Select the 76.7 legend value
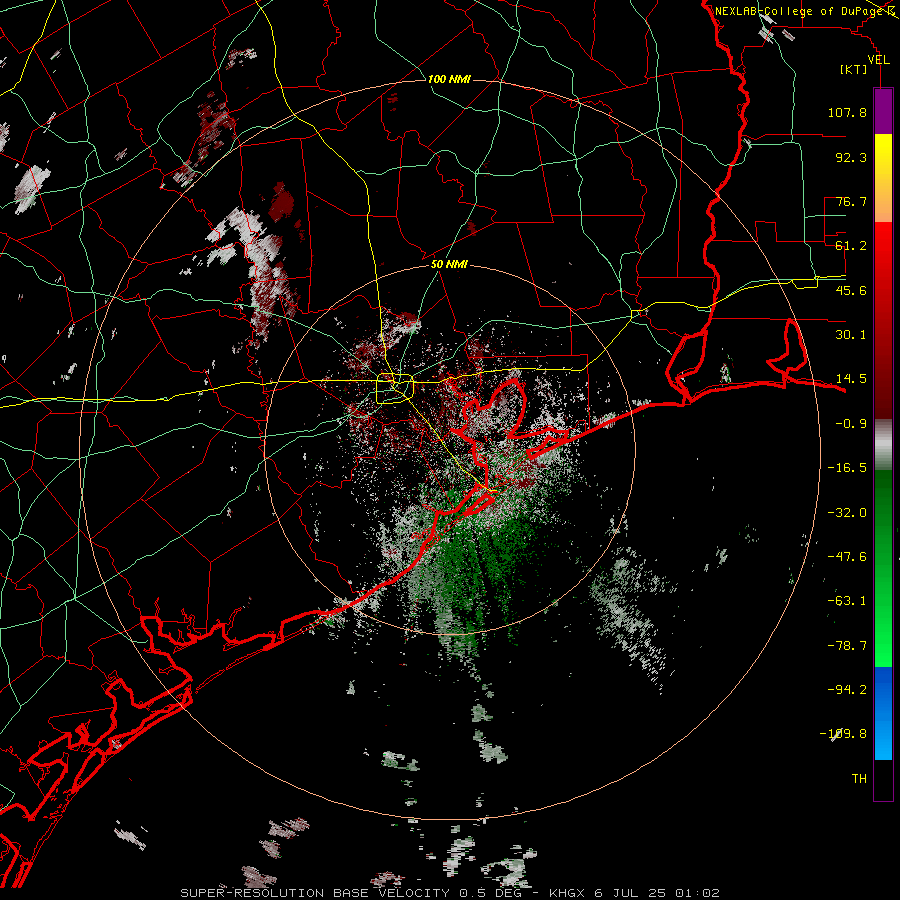Viewport: 900px width, 900px height. coord(851,201)
